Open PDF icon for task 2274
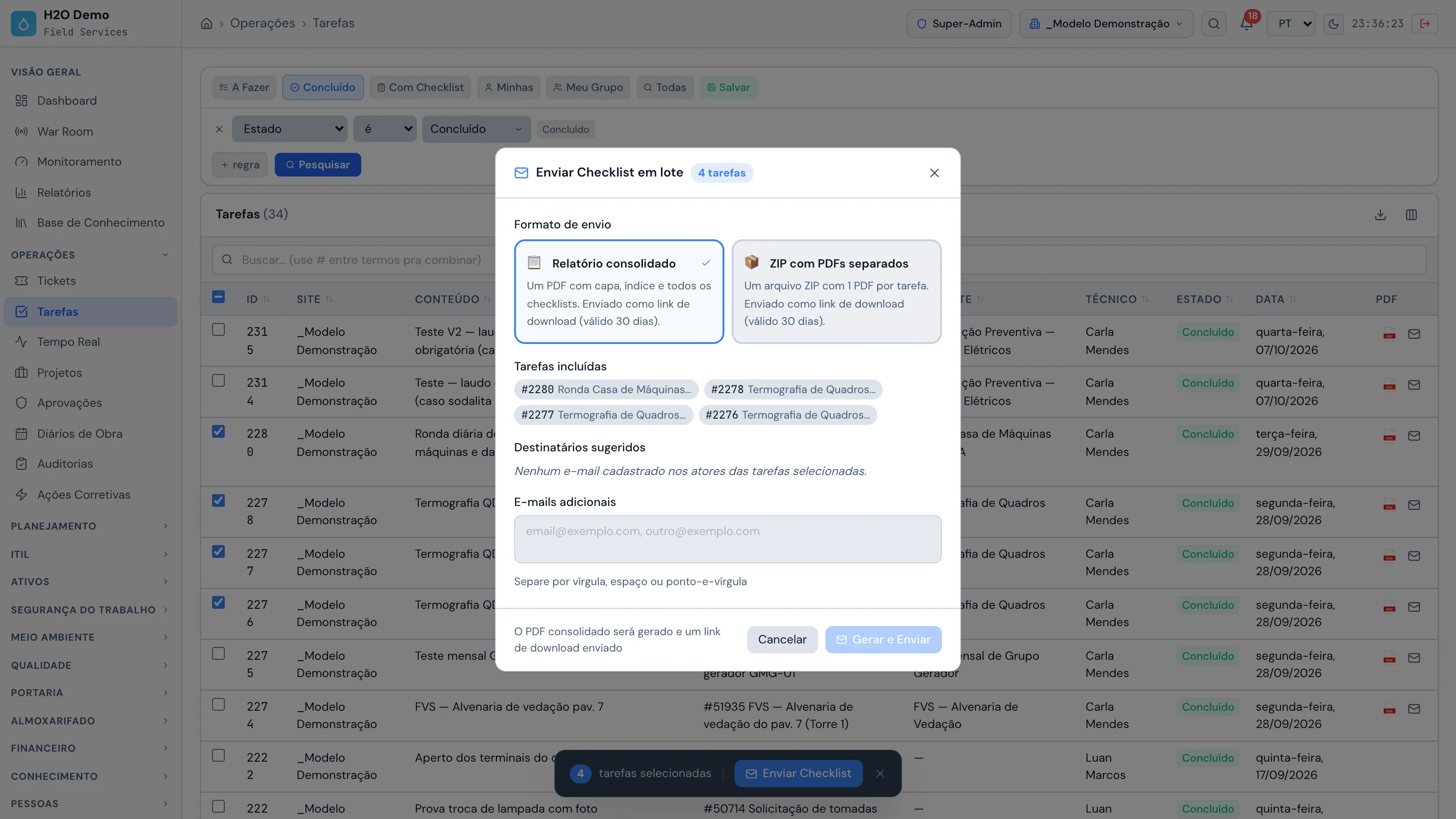Viewport: 1456px width, 819px height. [x=1389, y=709]
